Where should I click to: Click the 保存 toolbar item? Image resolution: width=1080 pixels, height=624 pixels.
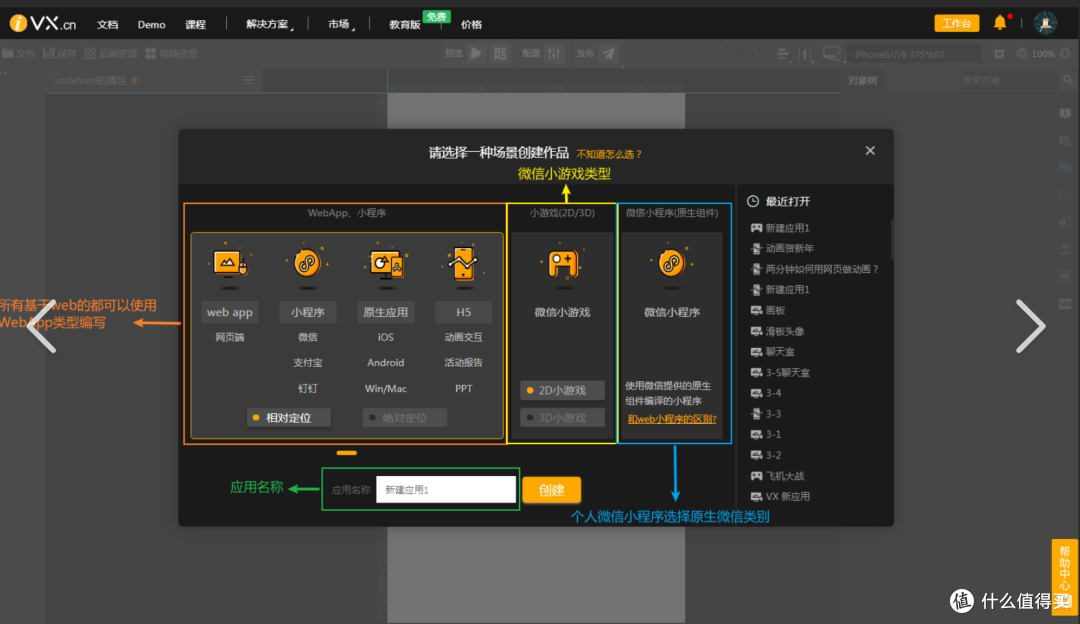tap(60, 53)
